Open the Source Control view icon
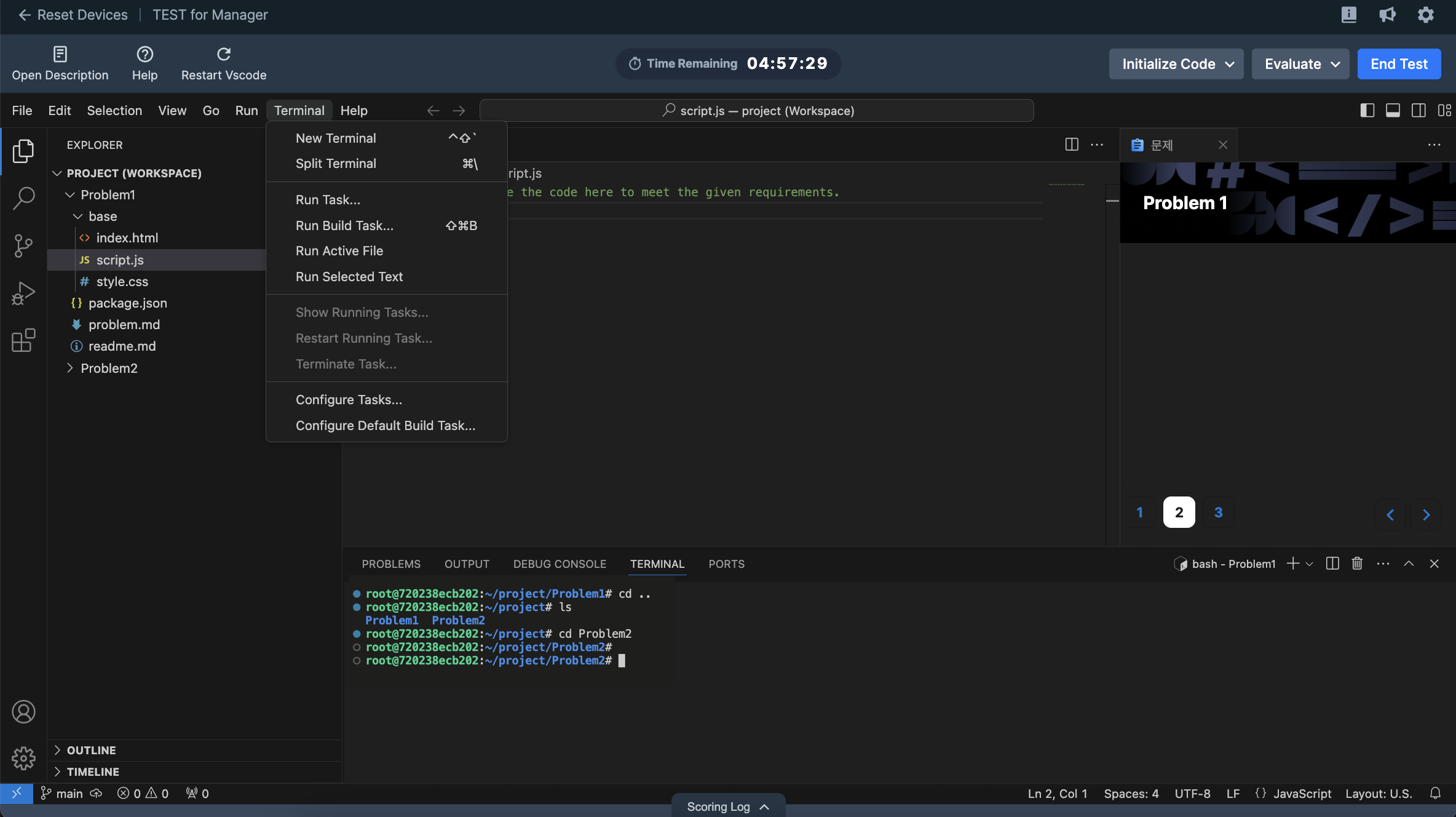 pyautogui.click(x=23, y=245)
